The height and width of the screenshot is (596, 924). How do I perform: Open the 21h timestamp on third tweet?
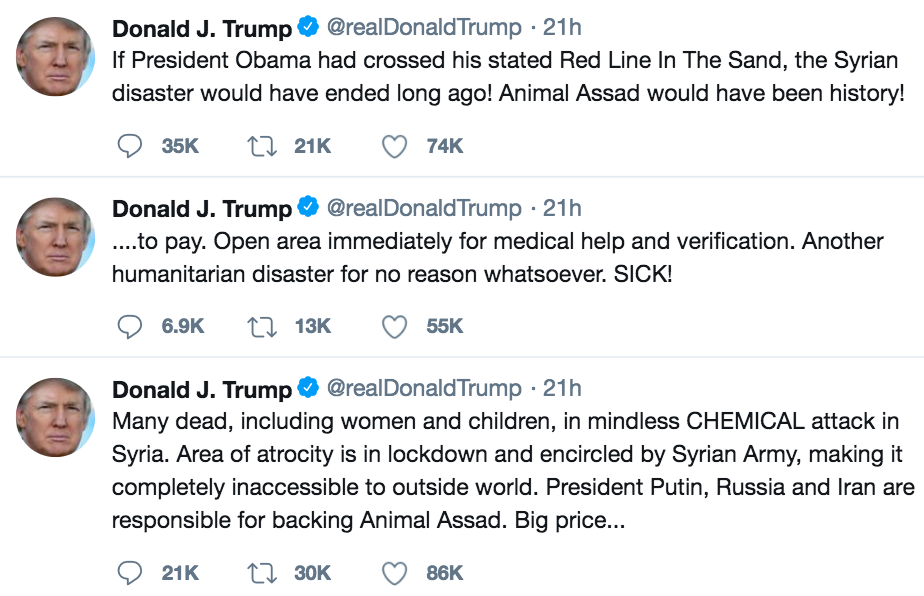[x=561, y=388]
